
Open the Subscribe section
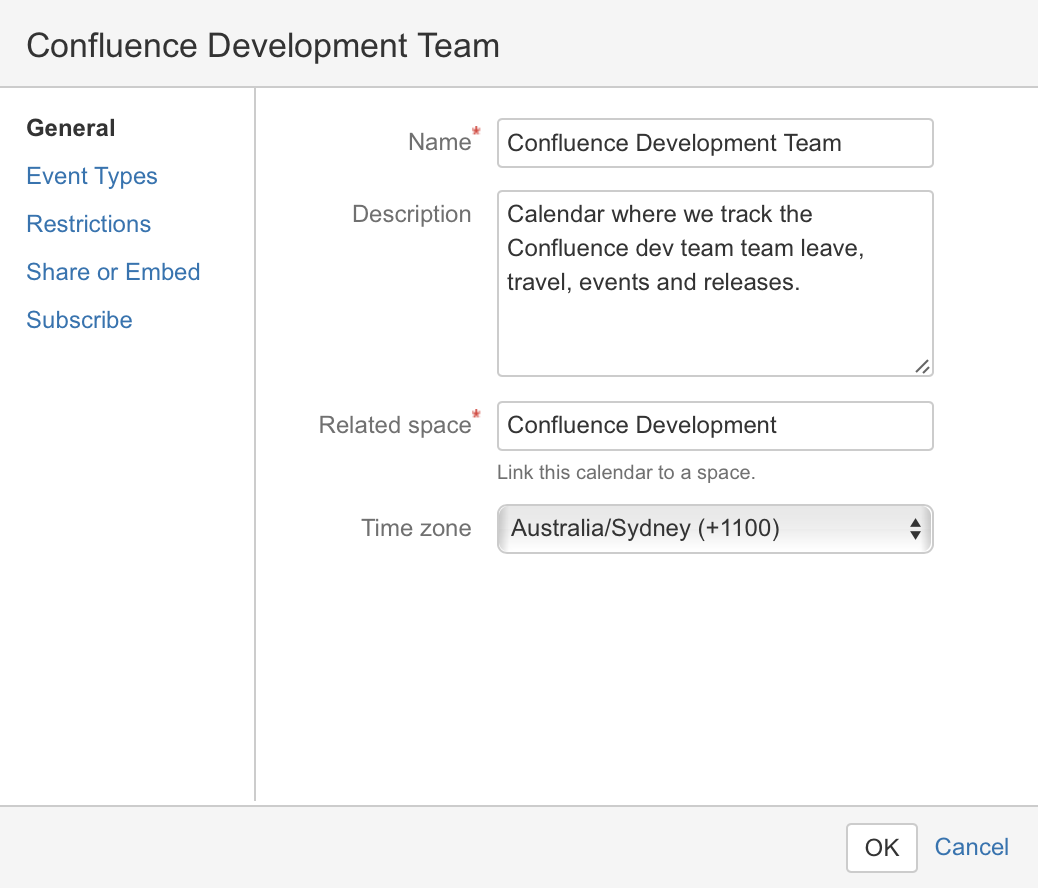79,320
